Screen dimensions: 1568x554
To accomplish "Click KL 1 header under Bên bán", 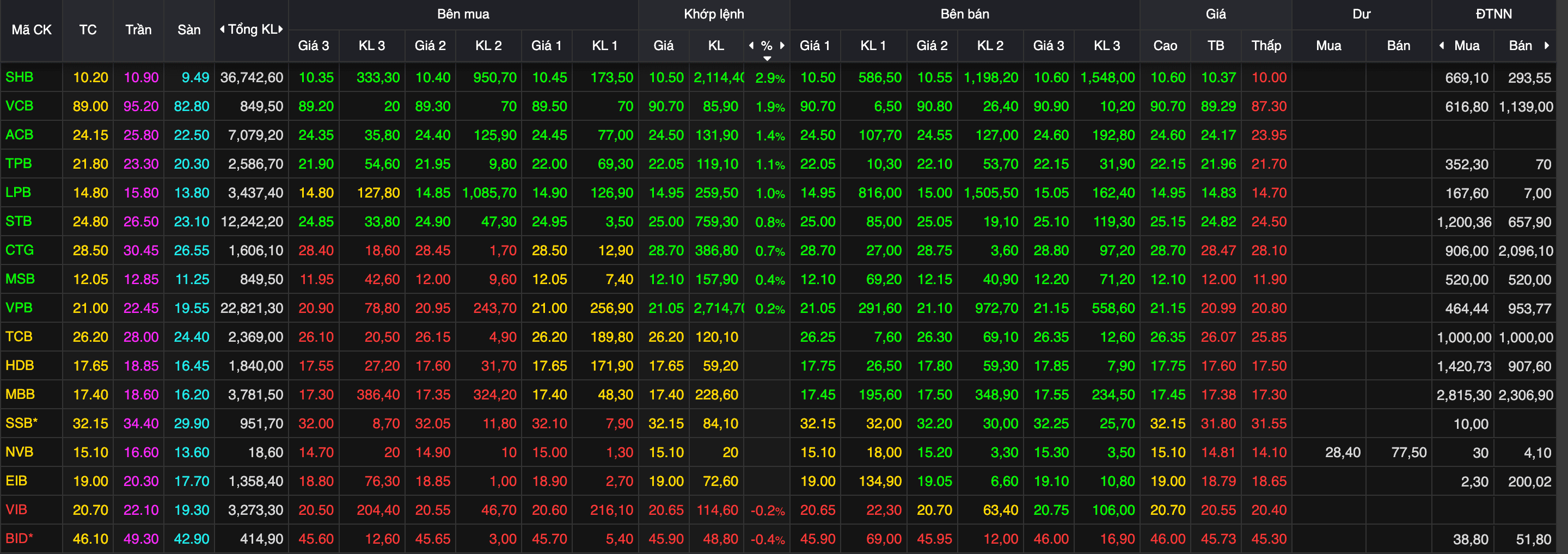I will pyautogui.click(x=873, y=46).
